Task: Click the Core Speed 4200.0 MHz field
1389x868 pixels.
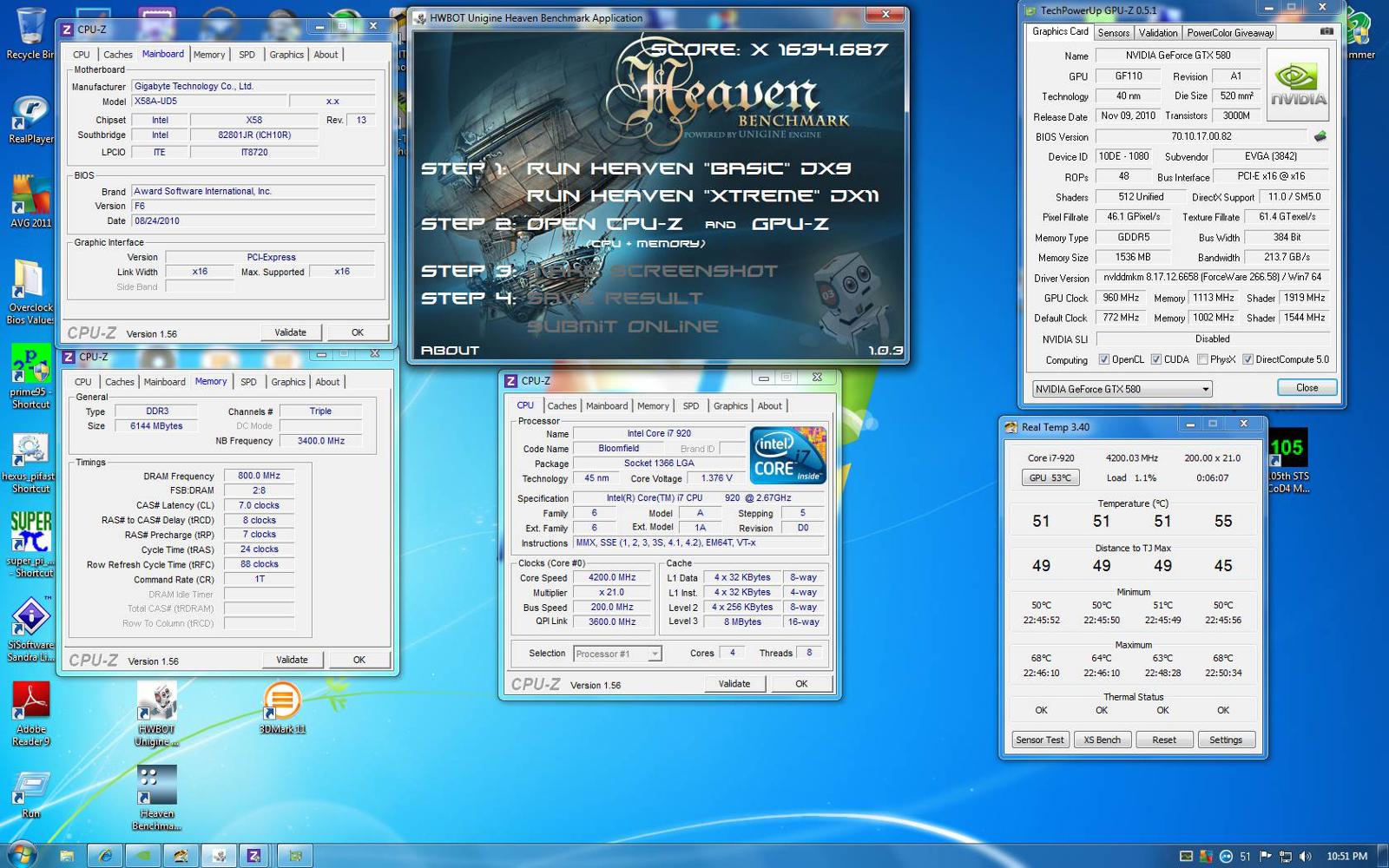Action: click(612, 578)
